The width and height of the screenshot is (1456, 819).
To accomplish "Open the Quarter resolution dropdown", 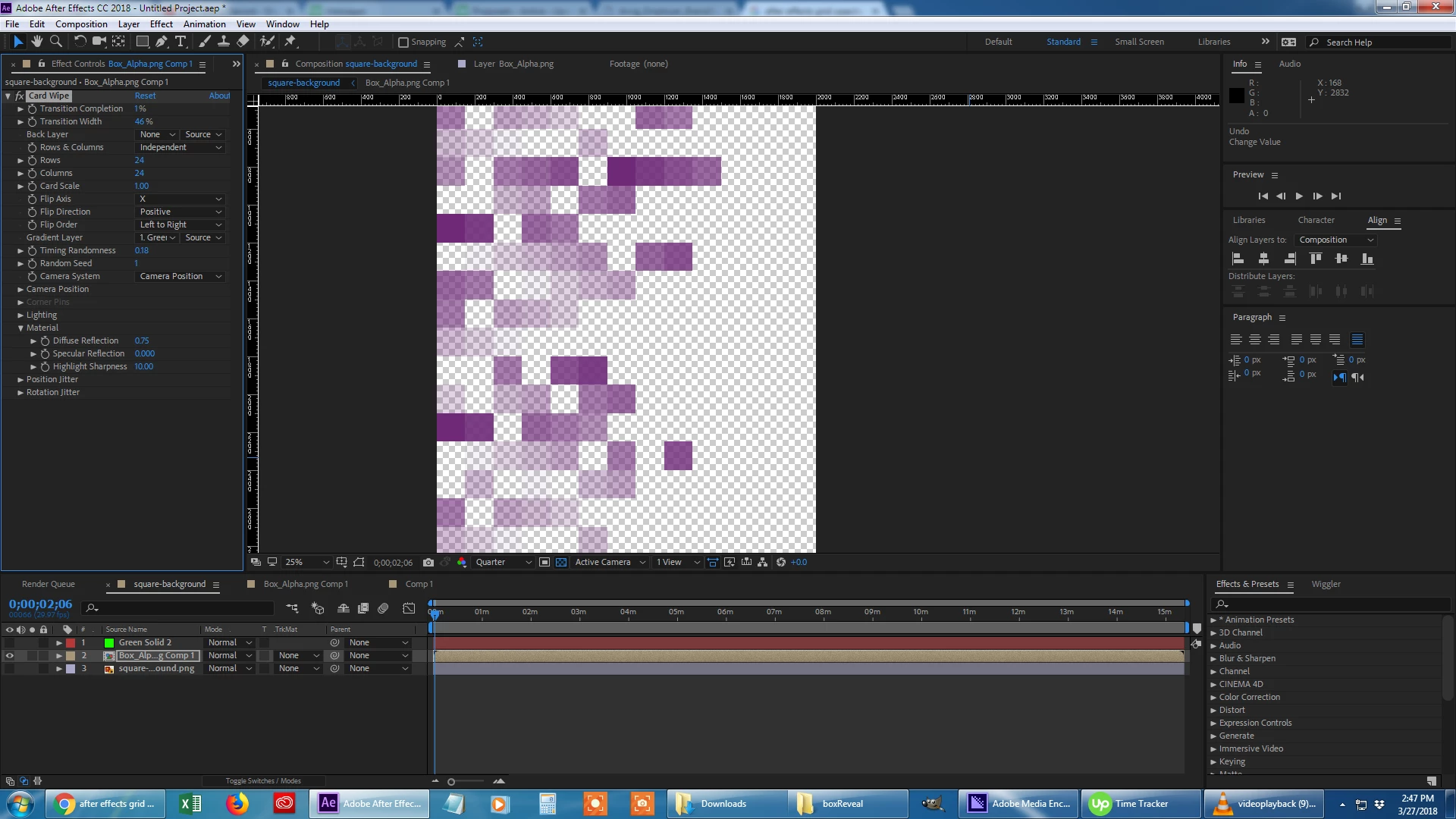I will coord(503,563).
